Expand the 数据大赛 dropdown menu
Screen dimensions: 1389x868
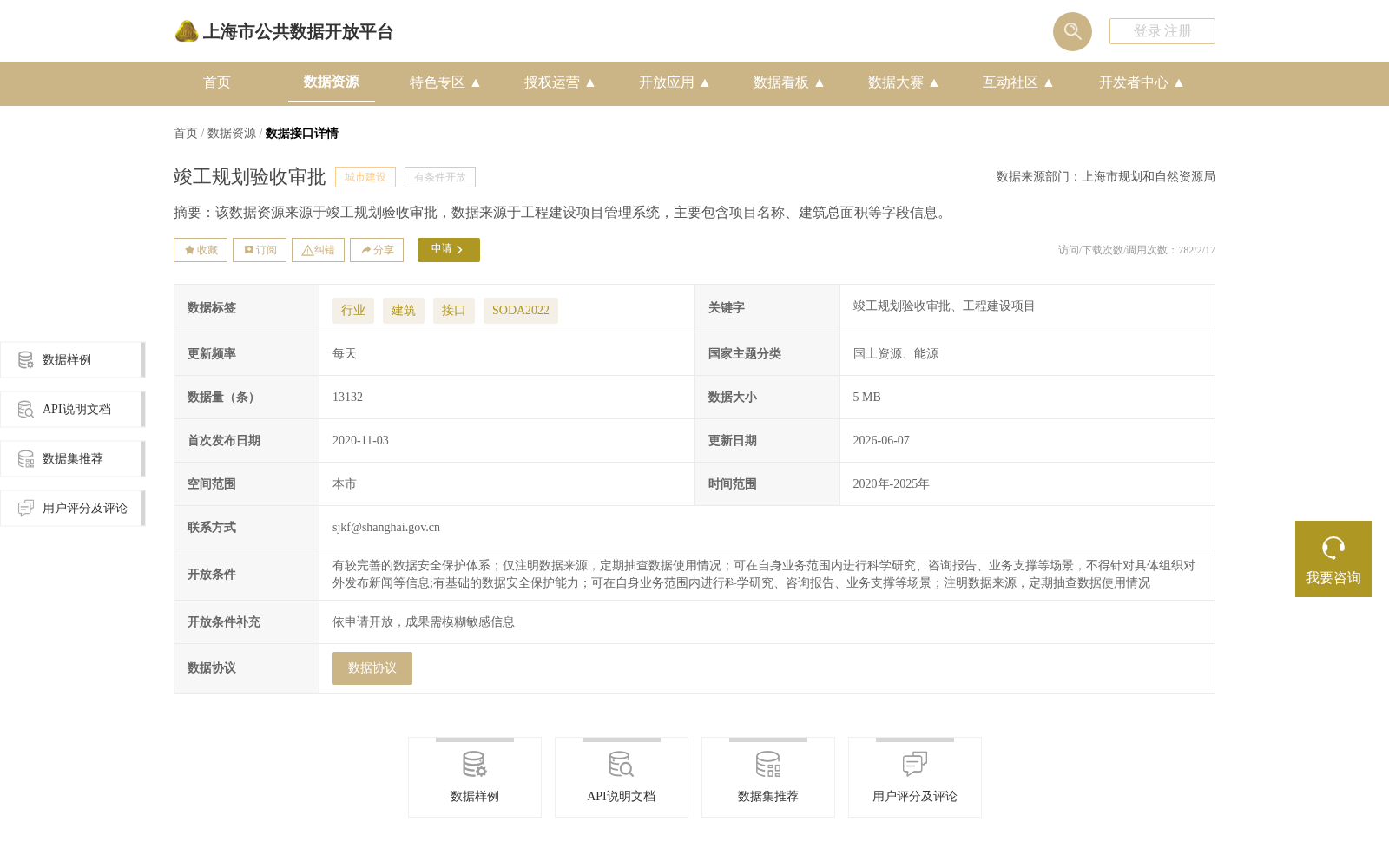[x=904, y=82]
